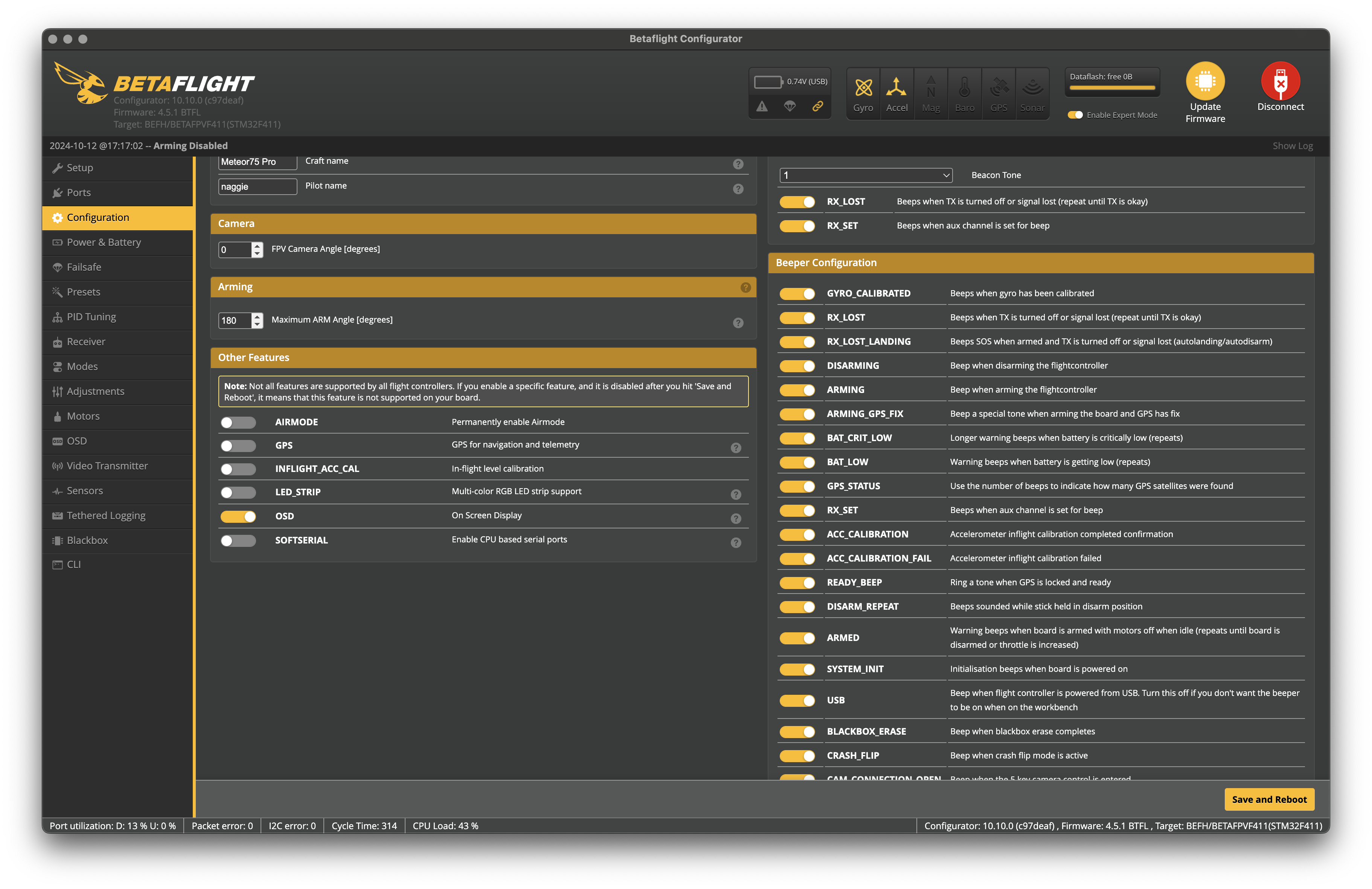Enable LED_STRIP toggle
The width and height of the screenshot is (1372, 889).
coord(238,492)
